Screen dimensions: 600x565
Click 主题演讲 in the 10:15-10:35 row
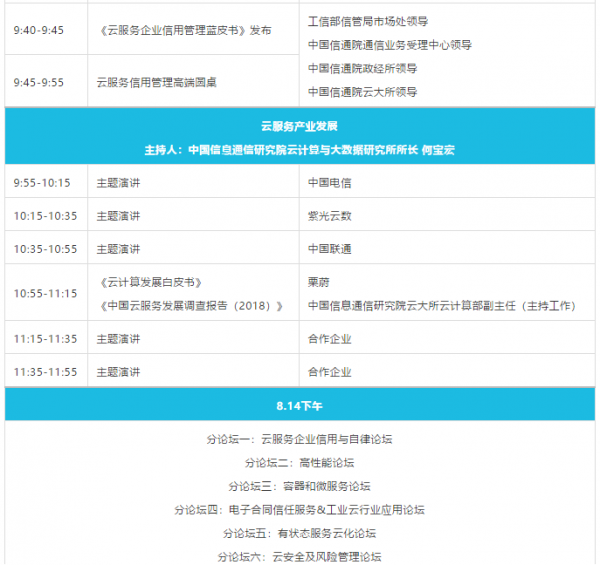[x=118, y=215]
